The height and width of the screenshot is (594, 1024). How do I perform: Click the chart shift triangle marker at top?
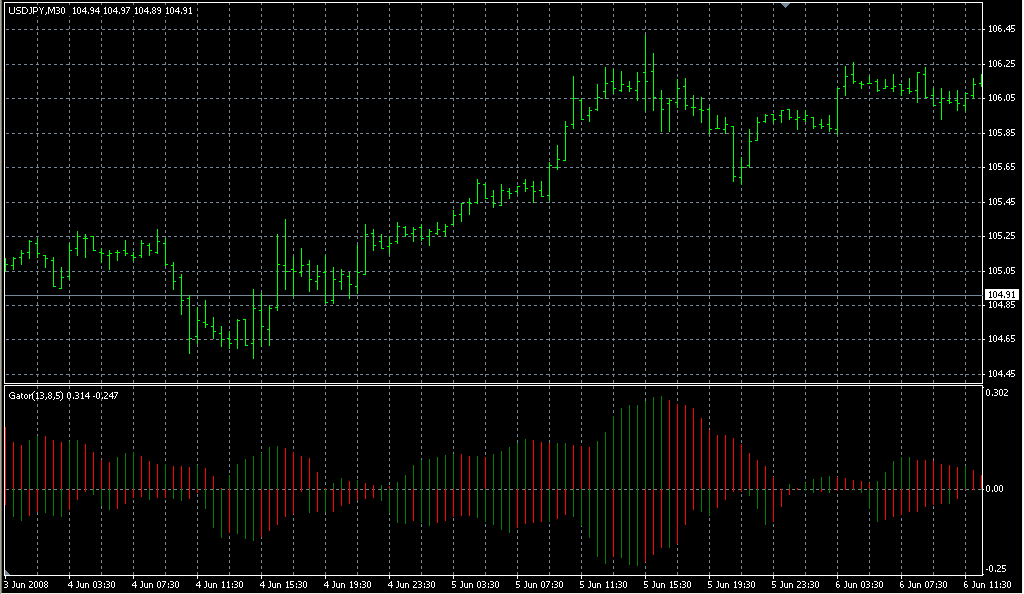786,5
